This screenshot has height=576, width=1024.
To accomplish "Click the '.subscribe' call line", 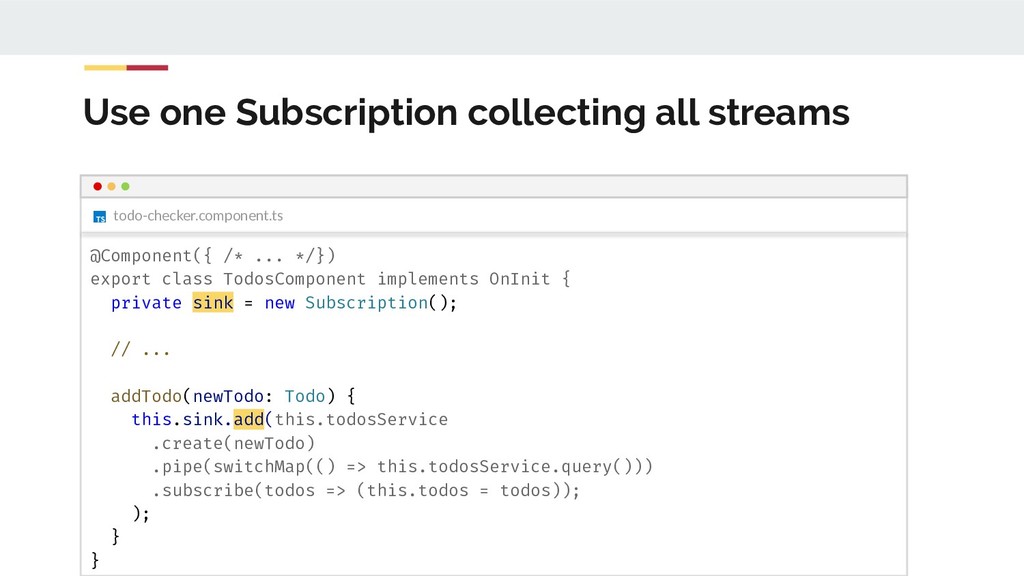I will (x=365, y=490).
